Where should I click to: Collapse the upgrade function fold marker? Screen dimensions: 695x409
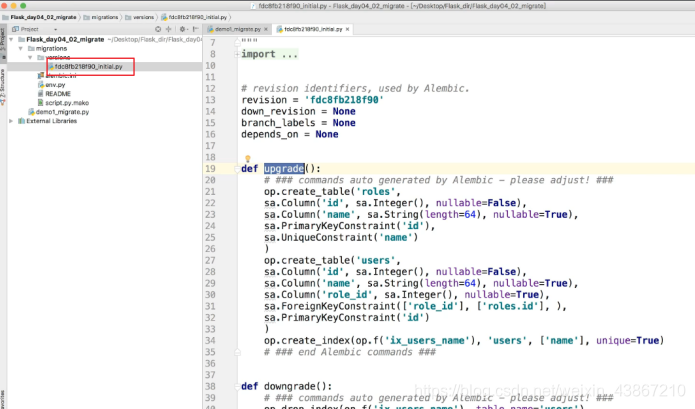[x=237, y=169]
